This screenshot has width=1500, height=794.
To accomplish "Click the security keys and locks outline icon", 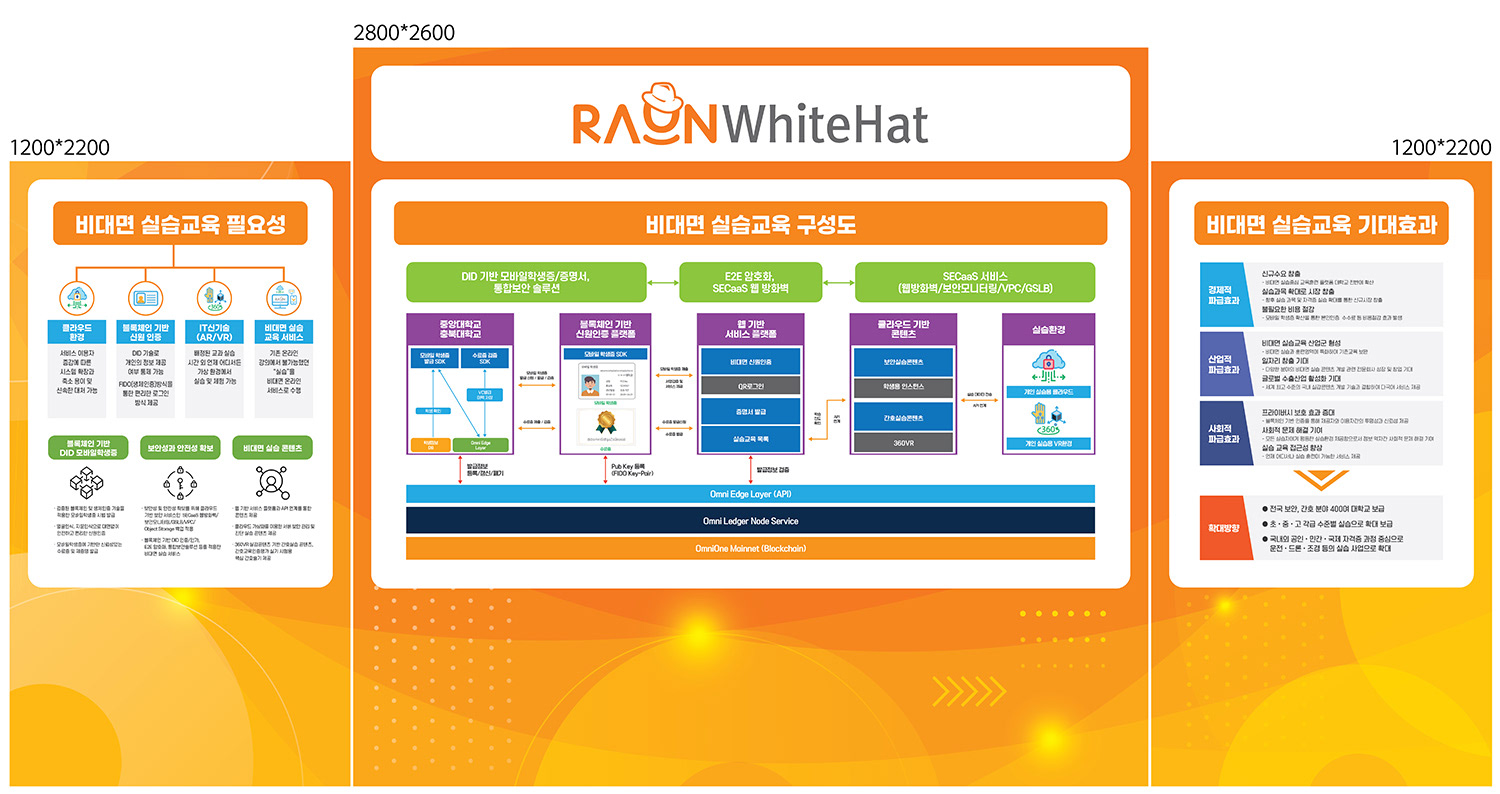I will tap(179, 482).
